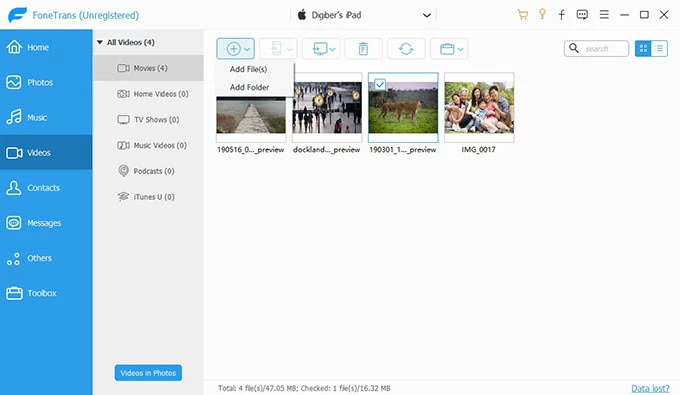Click the key register icon
The image size is (680, 395).
tap(542, 15)
